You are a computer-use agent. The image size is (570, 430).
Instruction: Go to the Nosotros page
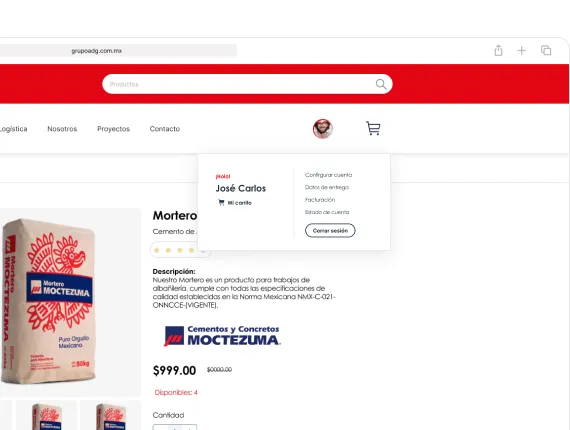click(62, 129)
